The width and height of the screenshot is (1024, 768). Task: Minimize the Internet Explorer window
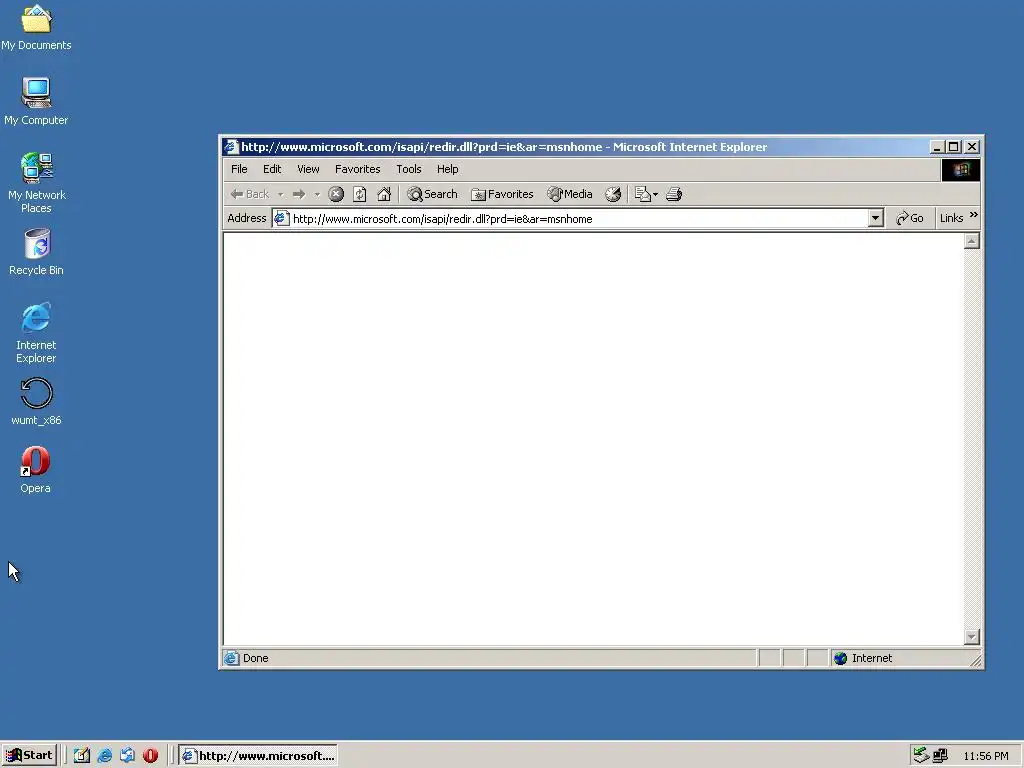(x=936, y=147)
